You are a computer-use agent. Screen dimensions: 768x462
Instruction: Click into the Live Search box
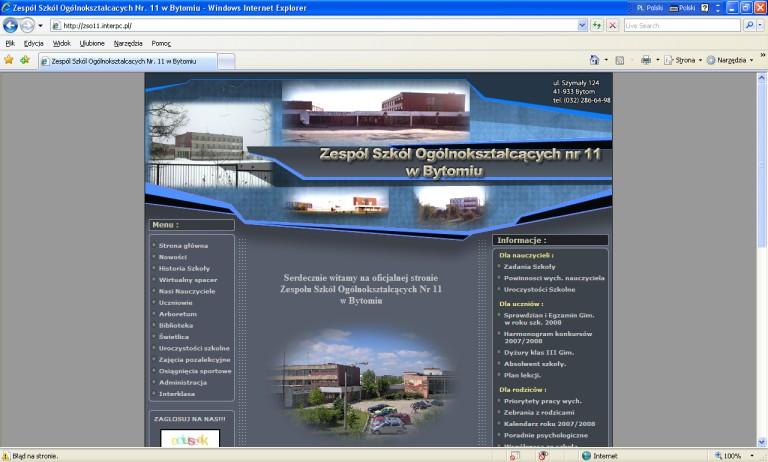(682, 25)
